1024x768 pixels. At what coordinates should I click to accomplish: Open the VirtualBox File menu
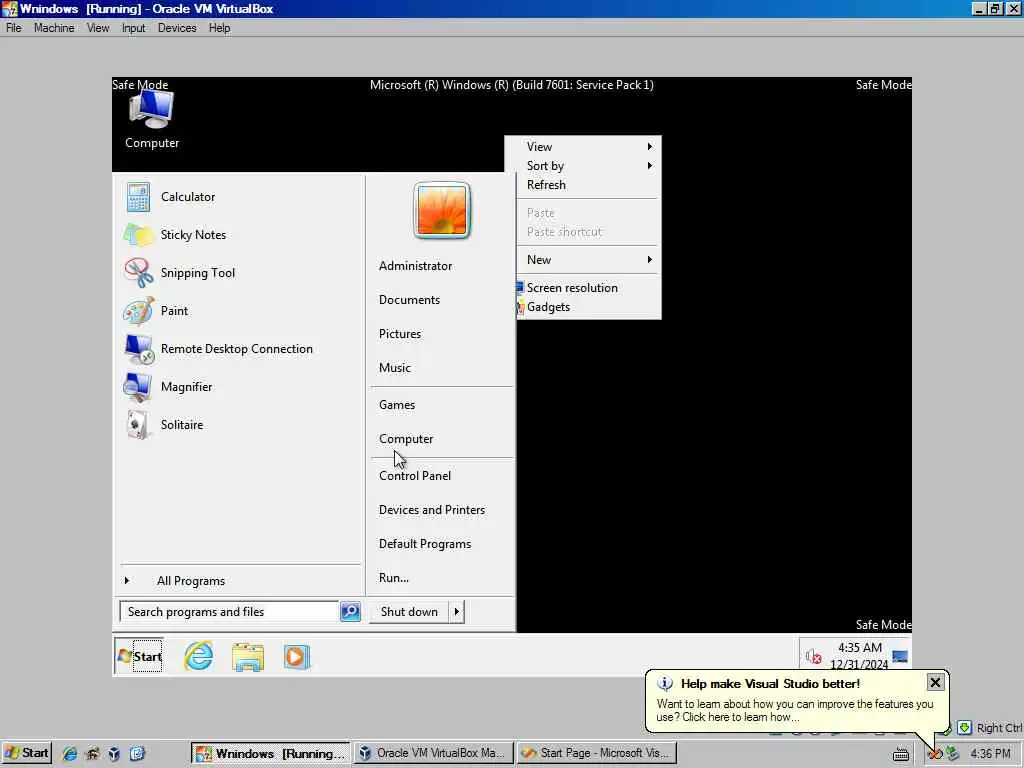14,28
